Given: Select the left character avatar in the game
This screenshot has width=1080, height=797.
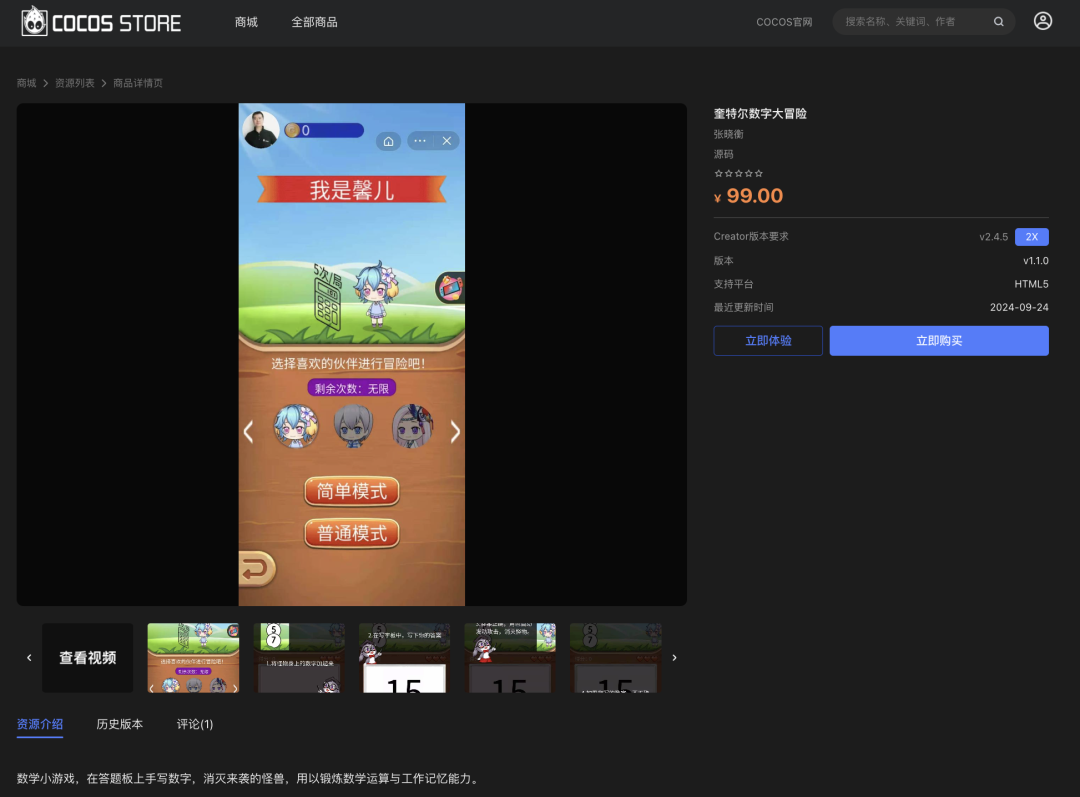Looking at the screenshot, I should click(x=296, y=427).
